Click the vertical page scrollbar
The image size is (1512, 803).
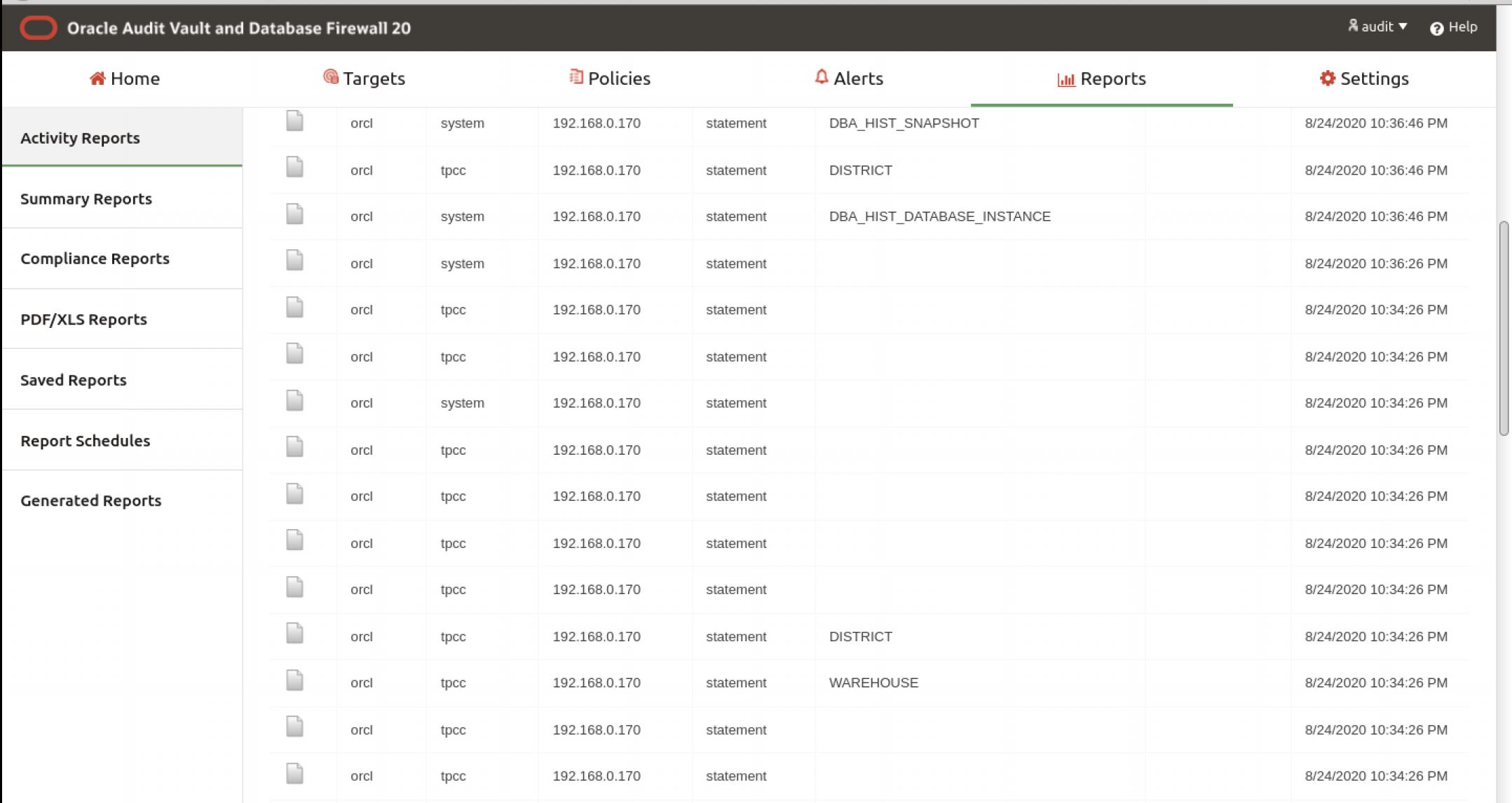pos(1504,328)
